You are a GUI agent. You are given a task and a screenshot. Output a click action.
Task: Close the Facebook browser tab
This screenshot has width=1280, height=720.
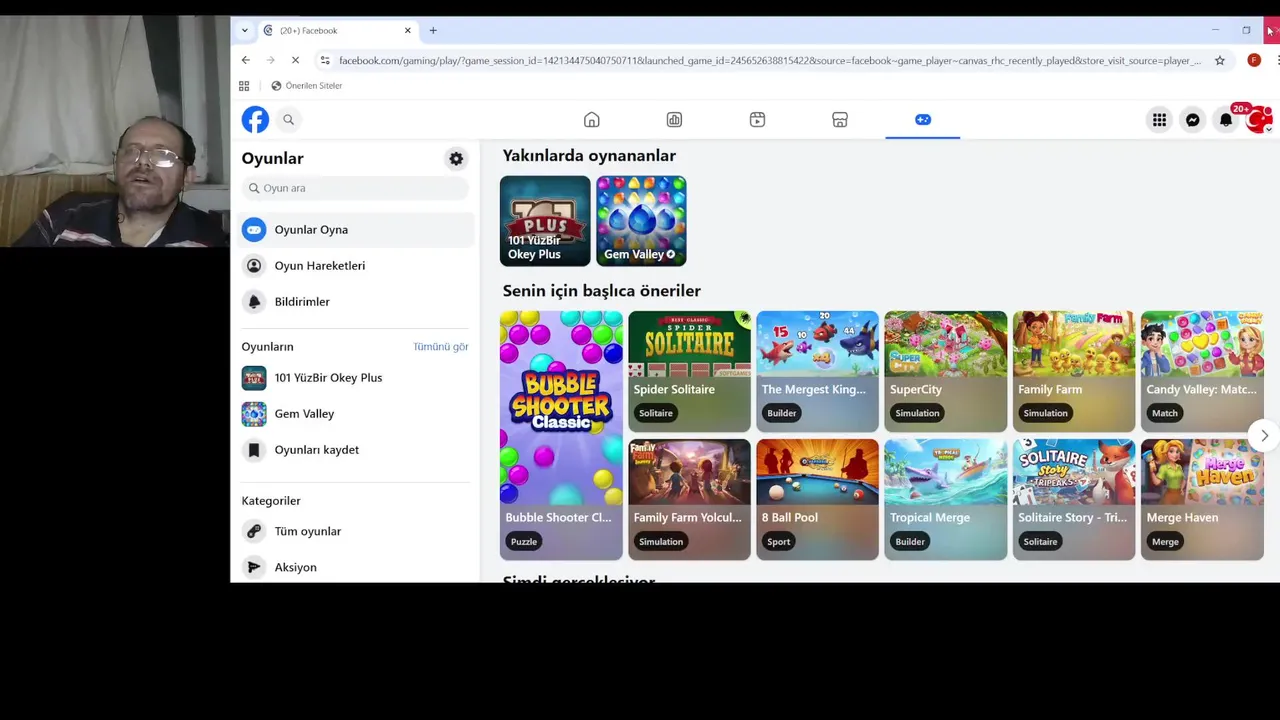(x=408, y=30)
